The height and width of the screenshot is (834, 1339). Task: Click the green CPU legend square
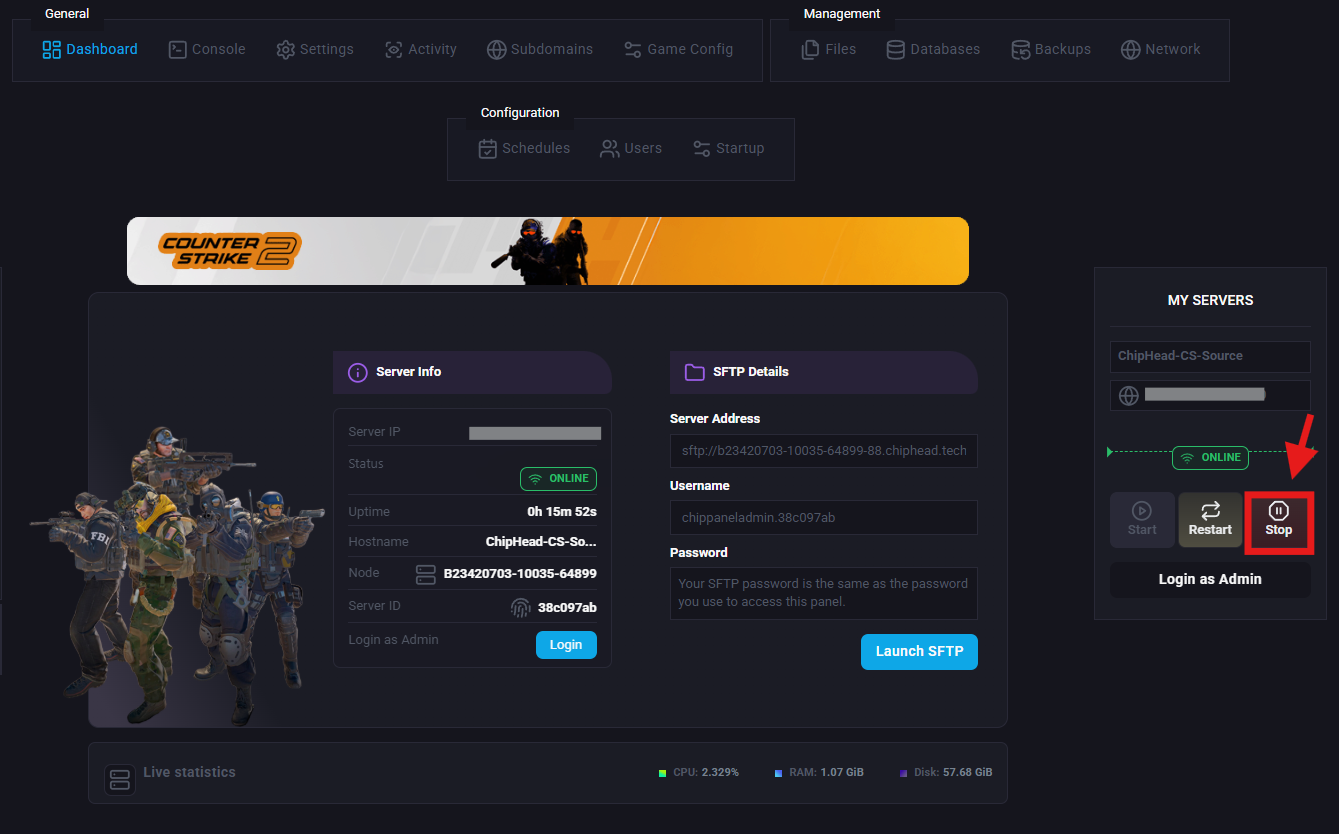click(x=662, y=773)
